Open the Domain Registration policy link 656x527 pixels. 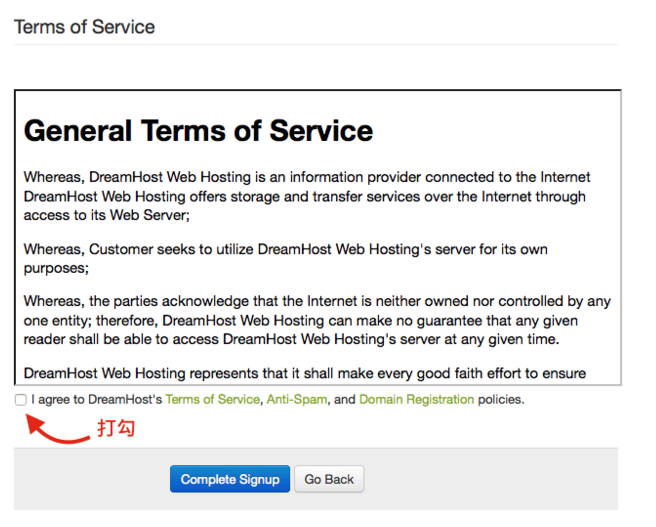click(416, 399)
